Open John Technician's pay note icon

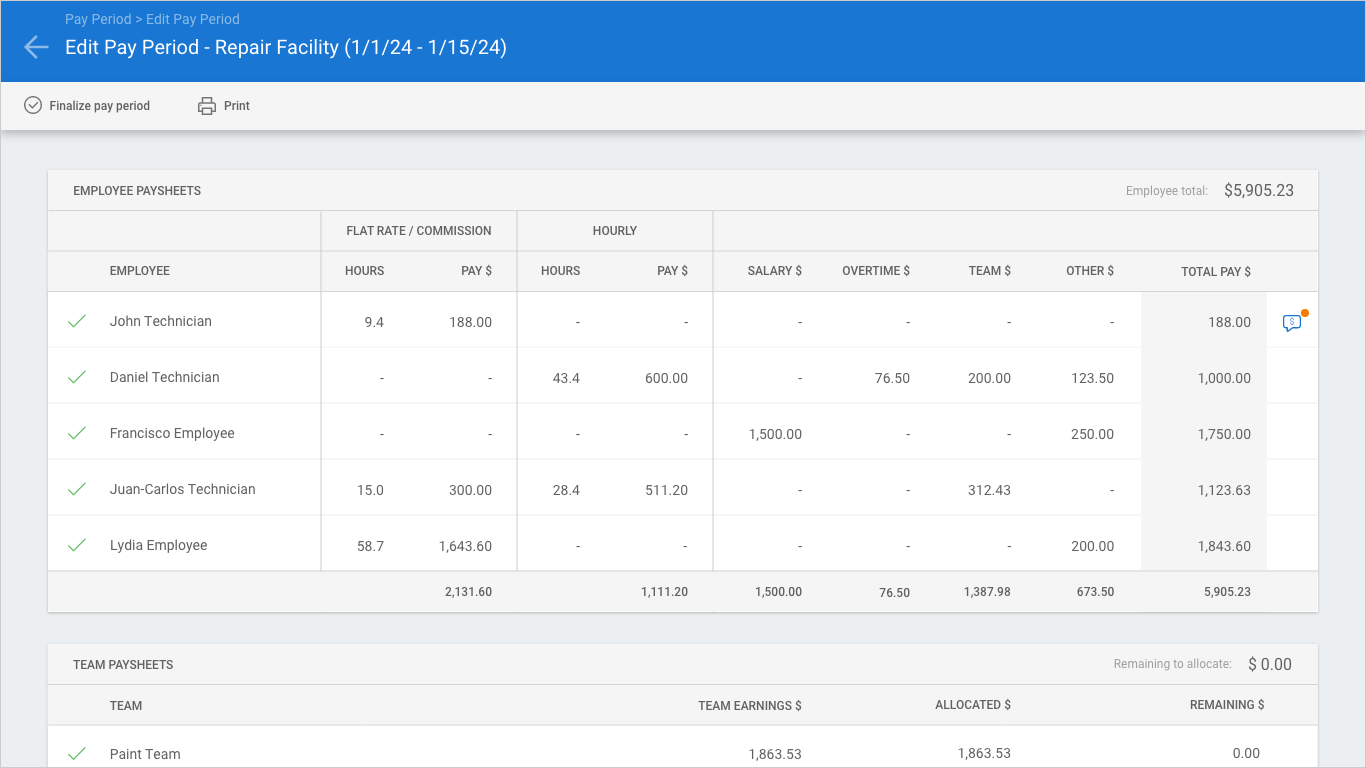(1292, 323)
